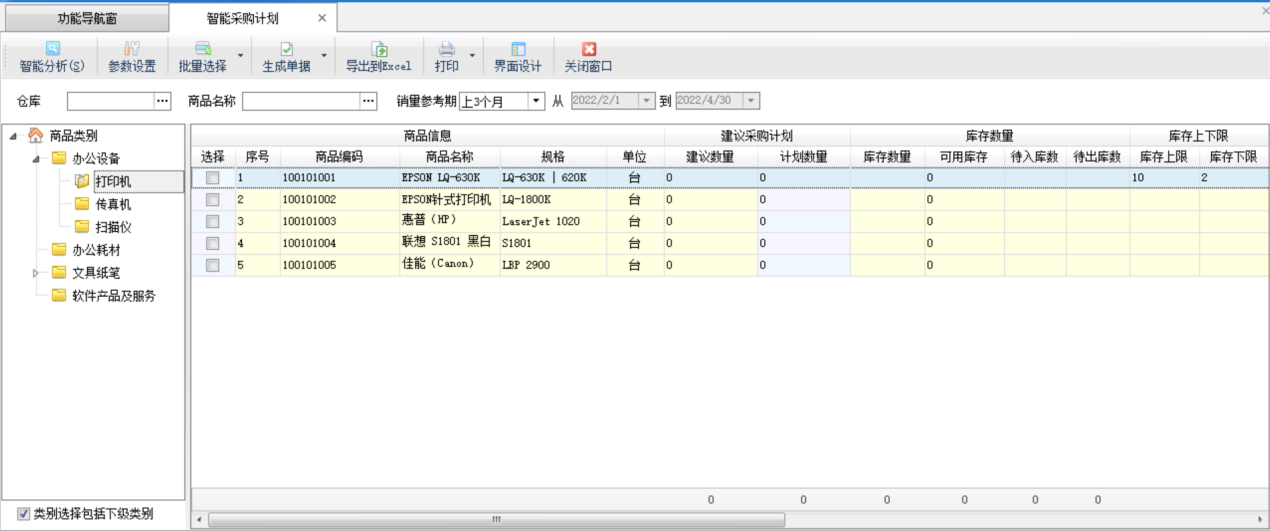
Task: Click the 打印 printer icon
Action: point(447,49)
